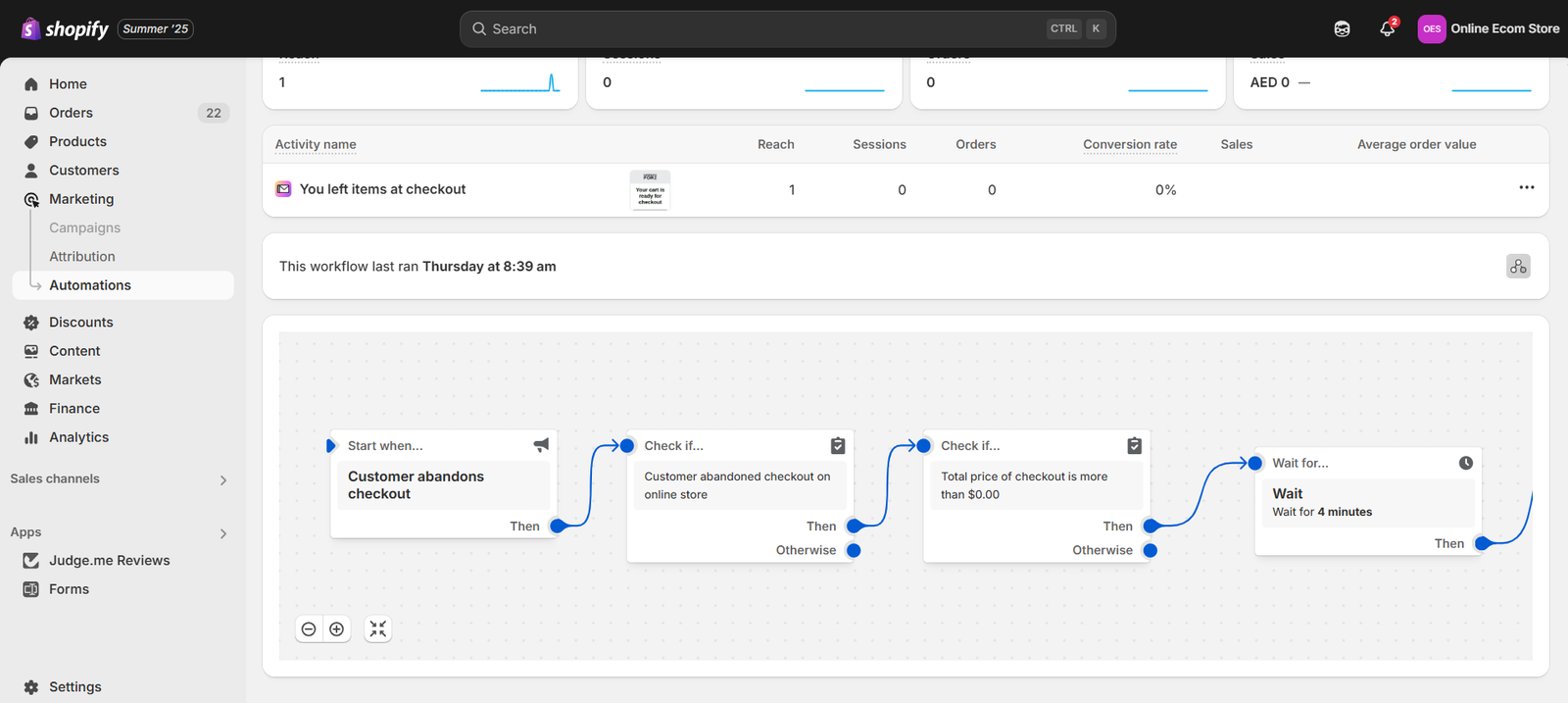Image resolution: width=1568 pixels, height=703 pixels.
Task: Click the workflow icon button beside last-ran text
Action: click(1518, 267)
